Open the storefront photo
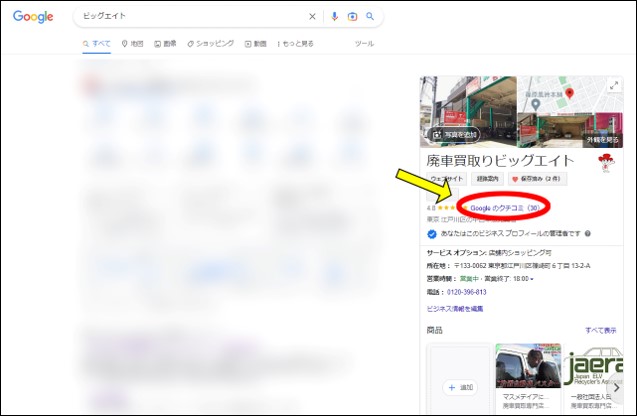Image resolution: width=637 pixels, height=416 pixels. pos(468,112)
